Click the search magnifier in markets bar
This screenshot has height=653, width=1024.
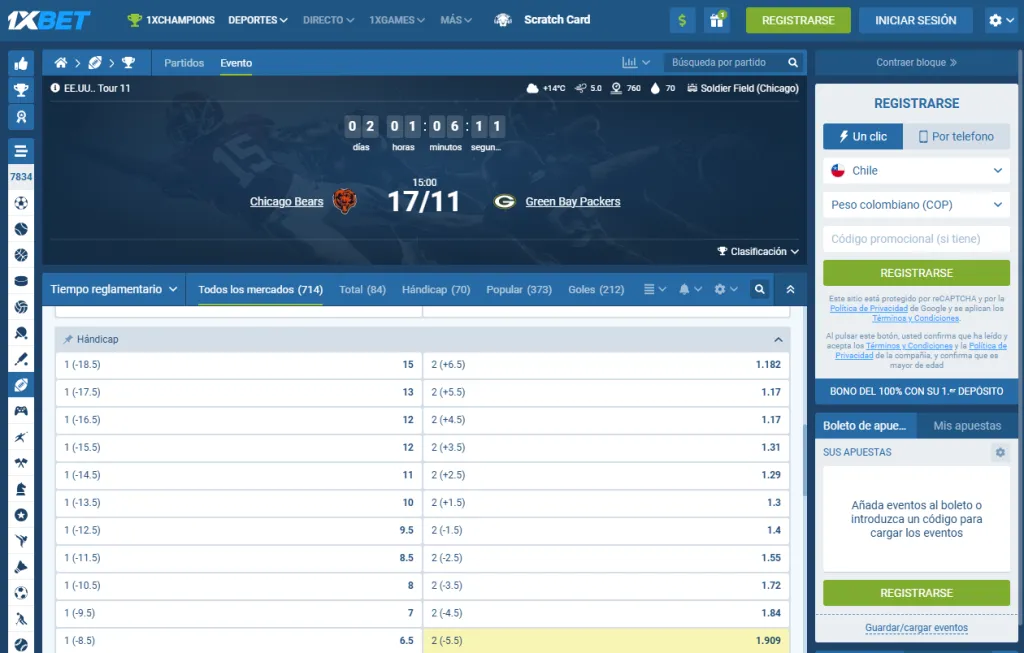(x=759, y=289)
